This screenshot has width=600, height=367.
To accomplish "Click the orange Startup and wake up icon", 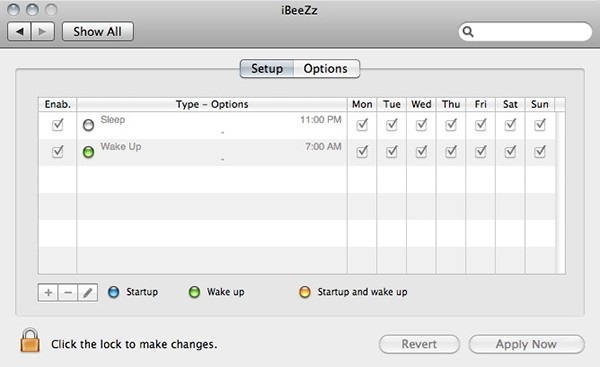I will pyautogui.click(x=305, y=292).
